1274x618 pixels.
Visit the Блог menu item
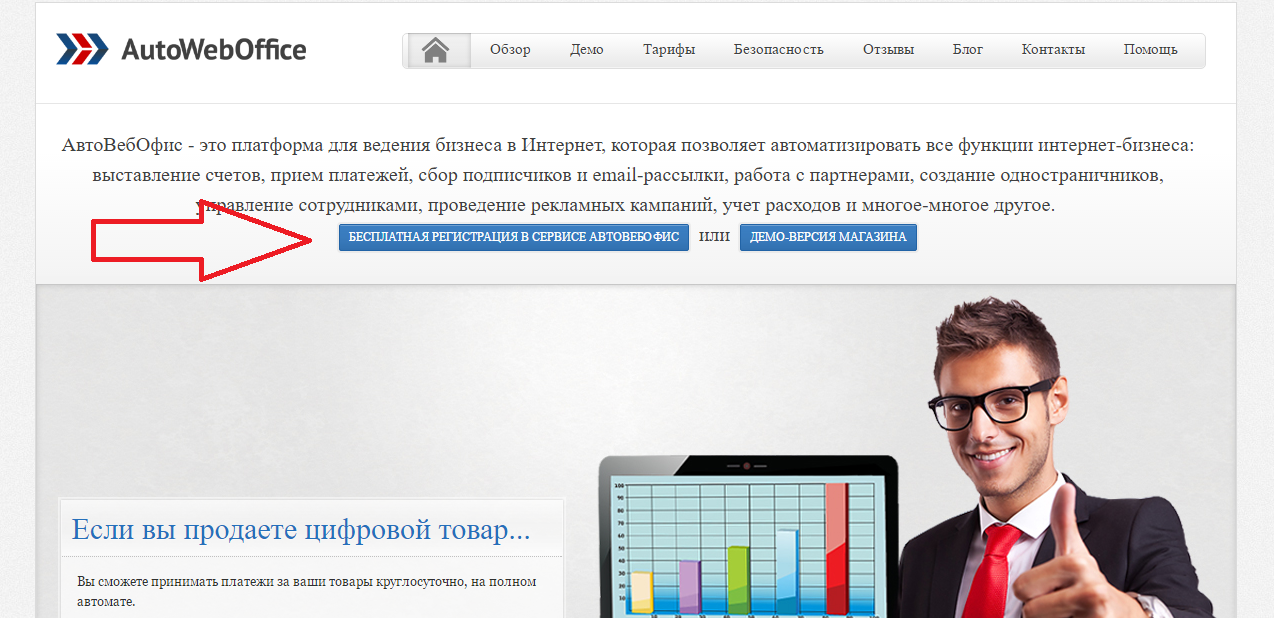[967, 50]
